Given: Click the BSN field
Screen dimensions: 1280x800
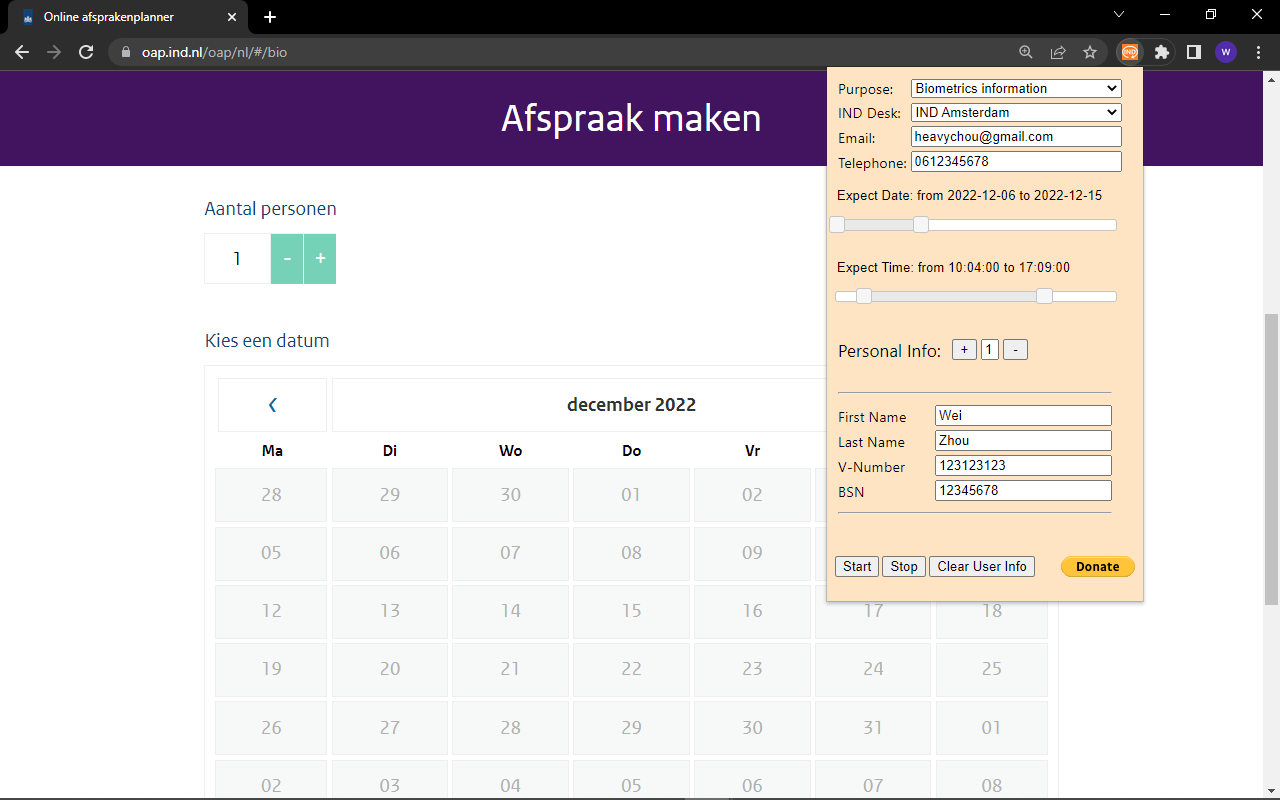Looking at the screenshot, I should coord(1023,491).
